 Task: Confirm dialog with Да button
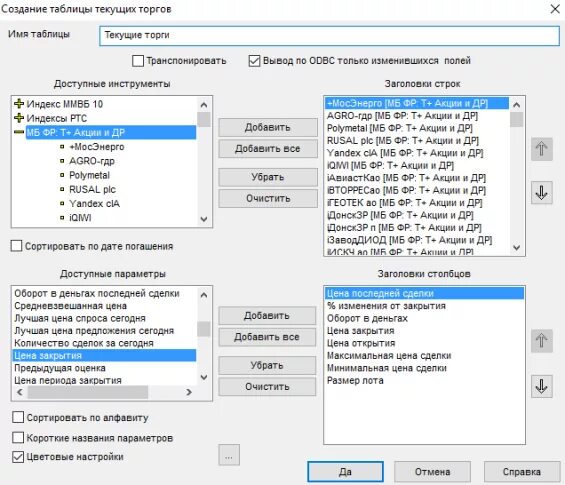click(345, 472)
